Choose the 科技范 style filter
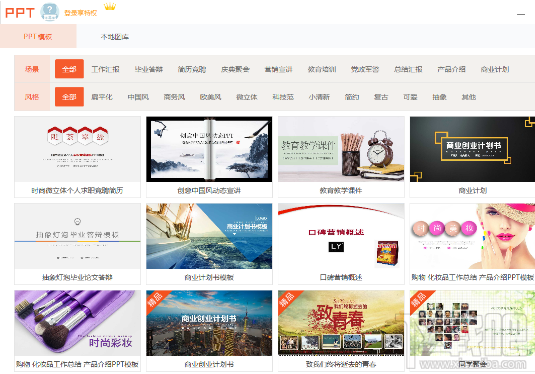Image resolution: width=535 pixels, height=374 pixels. [x=283, y=97]
